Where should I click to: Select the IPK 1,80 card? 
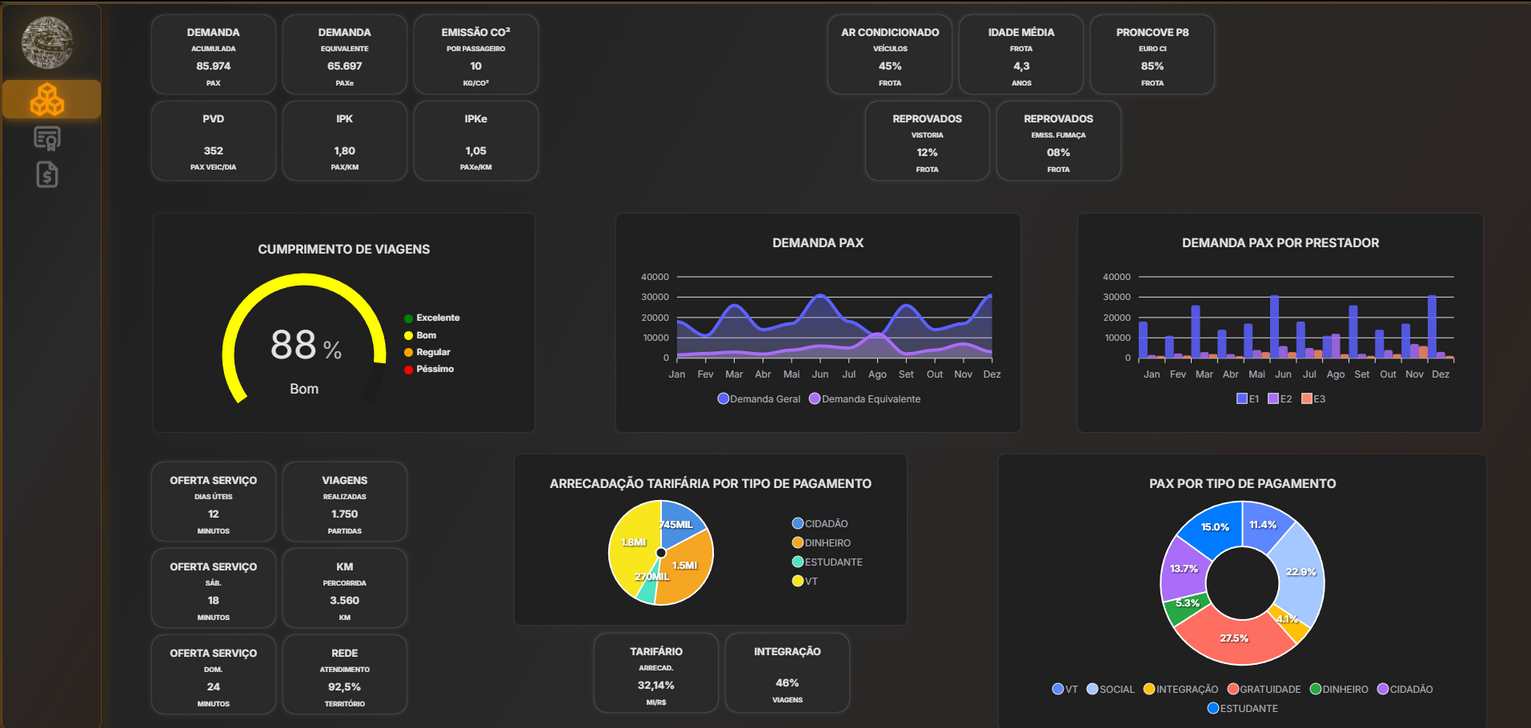[x=345, y=141]
